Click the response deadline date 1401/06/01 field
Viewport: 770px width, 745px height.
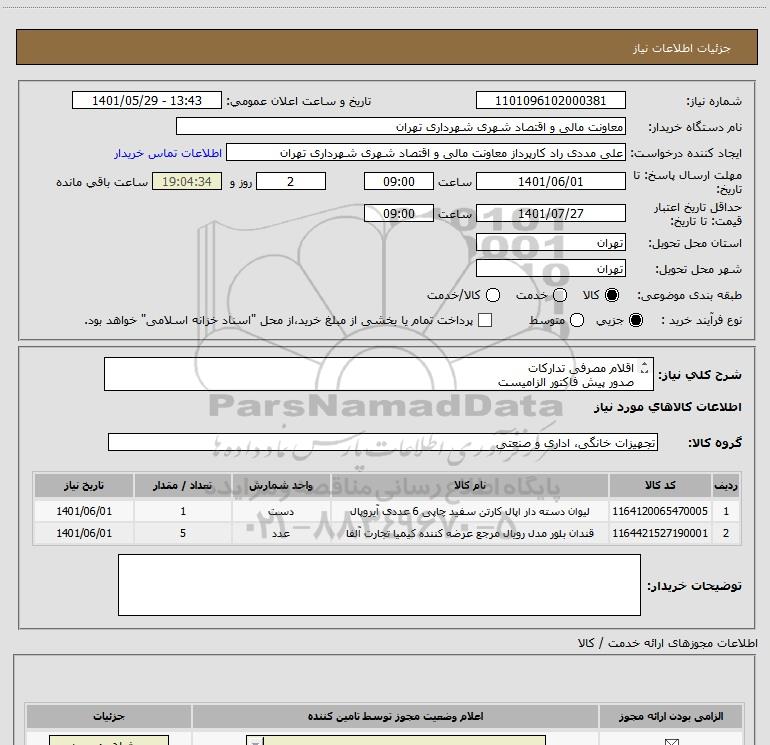550,181
